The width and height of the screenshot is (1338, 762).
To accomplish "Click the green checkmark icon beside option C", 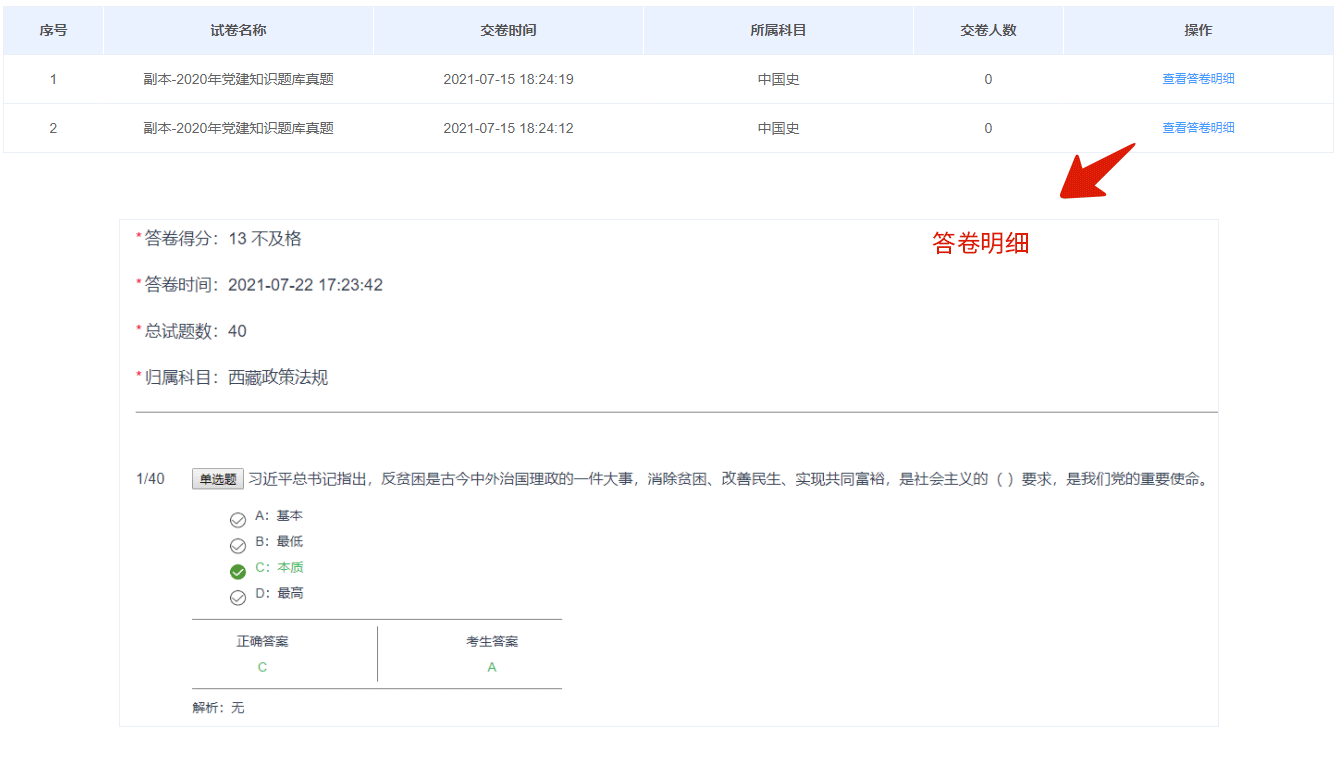I will point(237,568).
